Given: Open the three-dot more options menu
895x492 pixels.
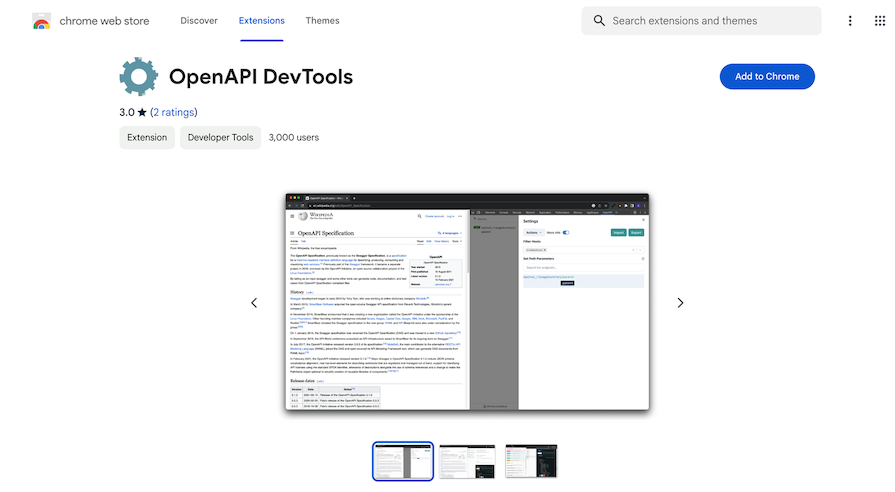Looking at the screenshot, I should pyautogui.click(x=851, y=21).
